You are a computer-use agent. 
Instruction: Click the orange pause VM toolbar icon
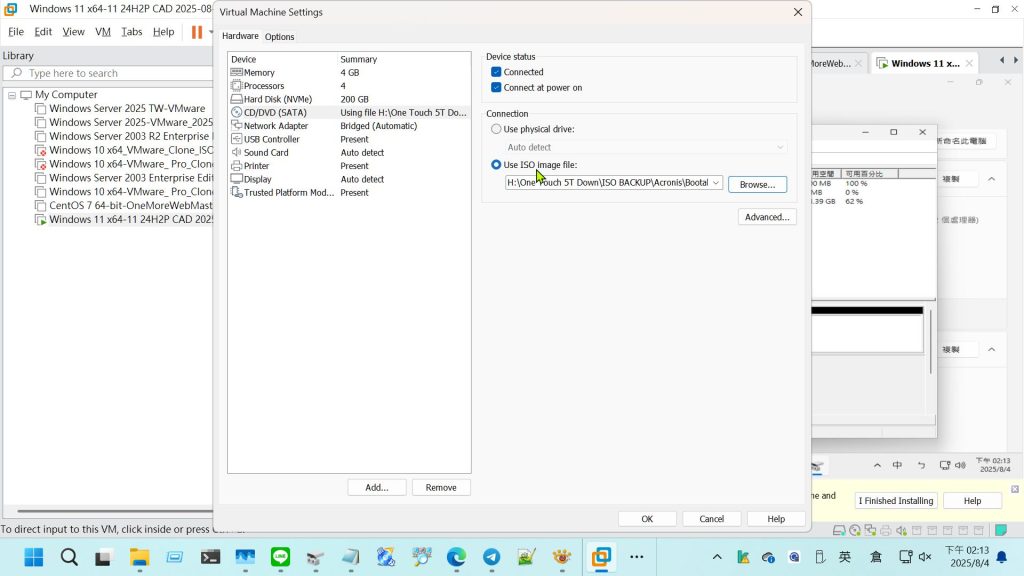(197, 32)
